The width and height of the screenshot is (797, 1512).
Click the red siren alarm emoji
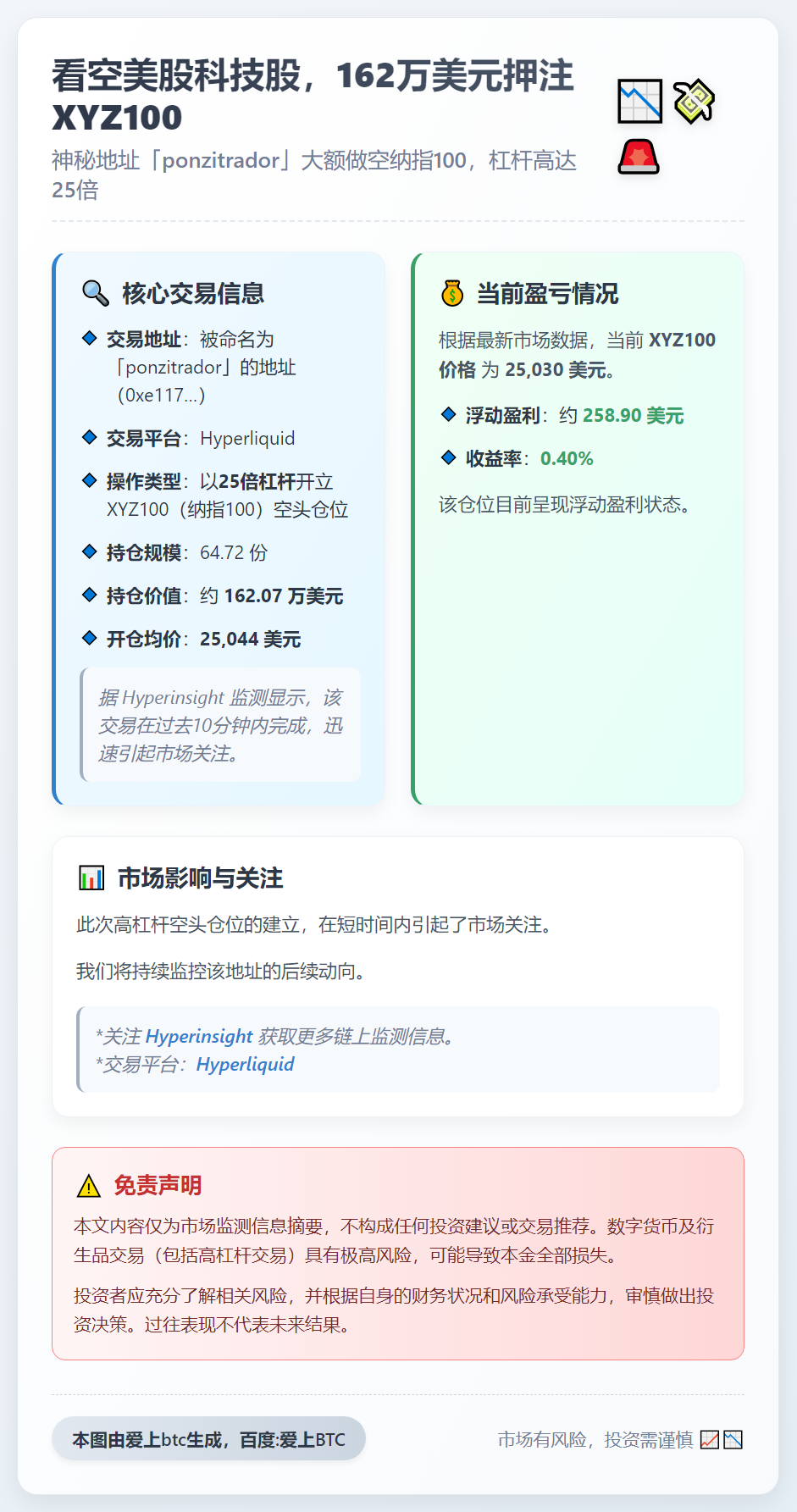[639, 157]
